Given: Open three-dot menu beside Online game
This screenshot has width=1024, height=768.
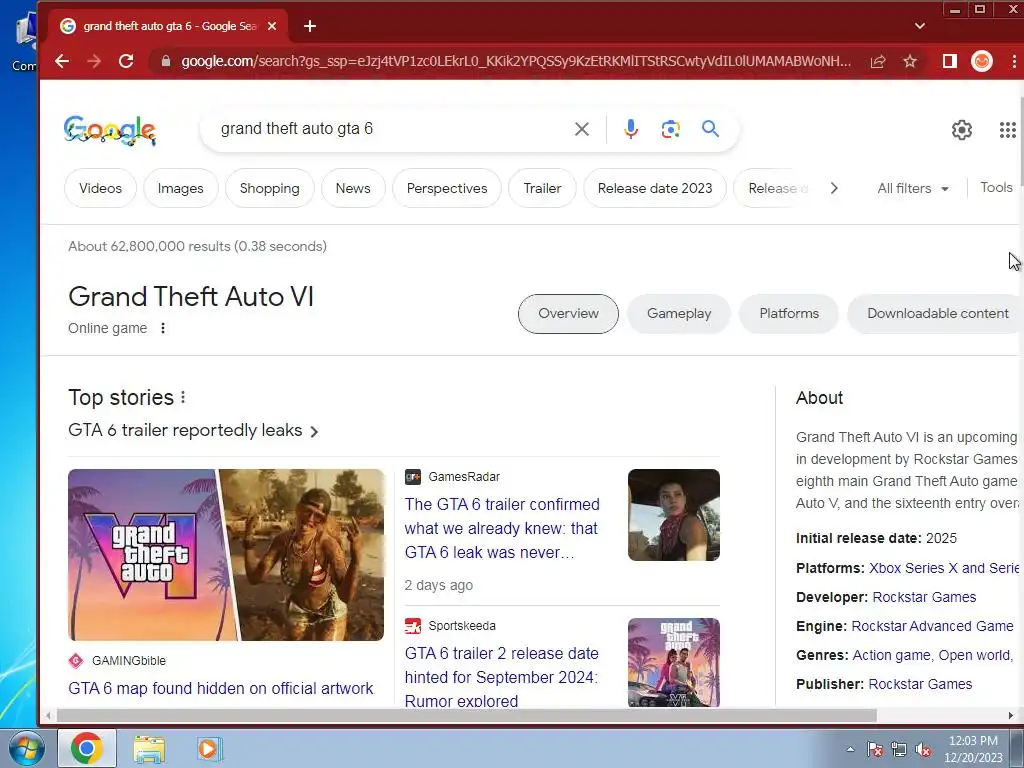Looking at the screenshot, I should point(163,328).
